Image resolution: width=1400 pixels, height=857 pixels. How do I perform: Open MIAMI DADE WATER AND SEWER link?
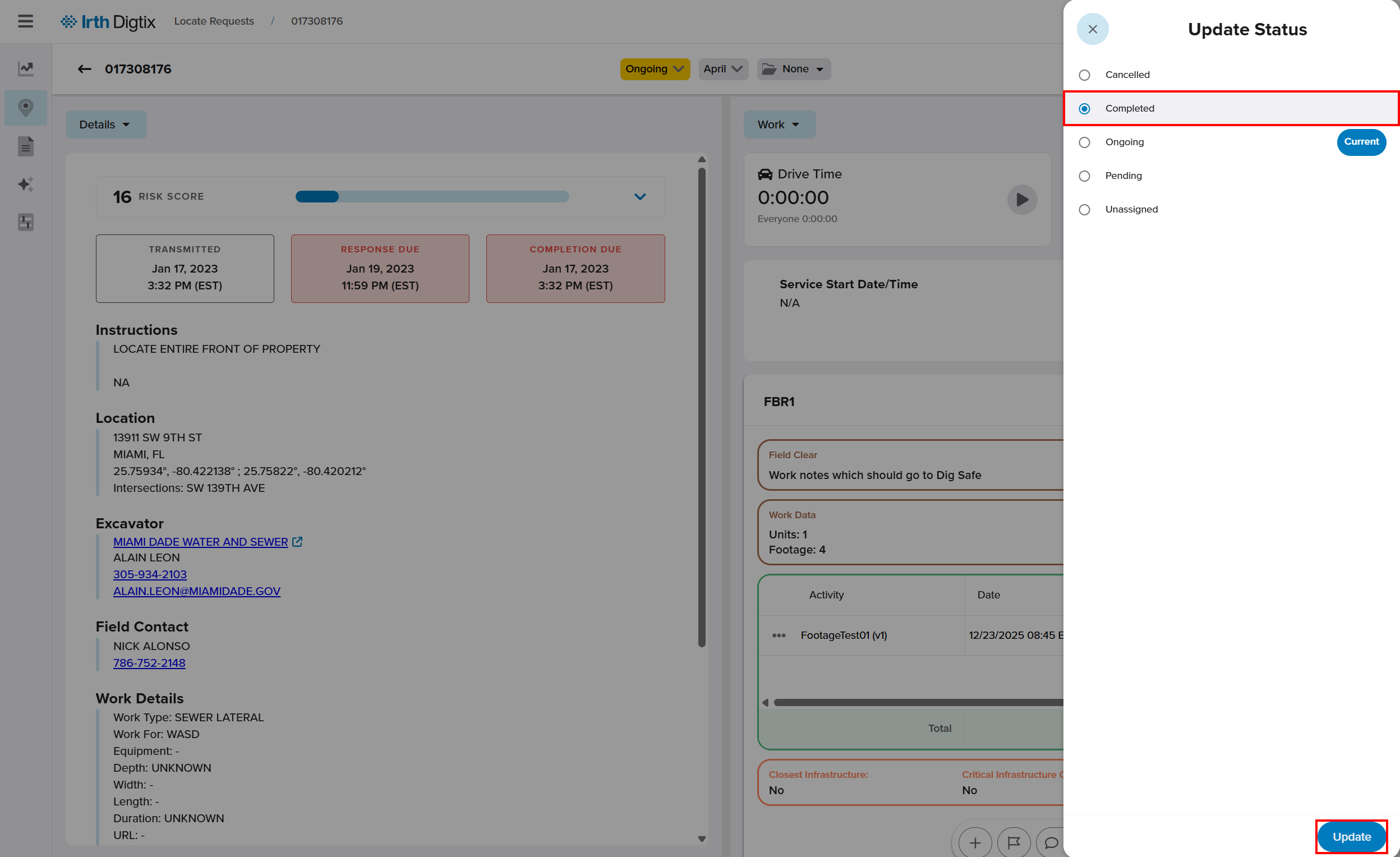click(201, 542)
